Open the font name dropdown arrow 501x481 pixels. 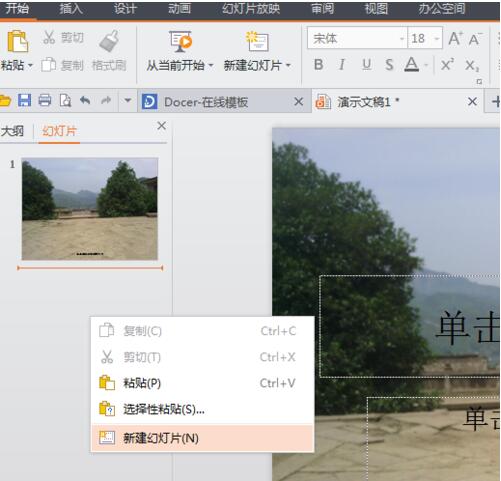(402, 39)
